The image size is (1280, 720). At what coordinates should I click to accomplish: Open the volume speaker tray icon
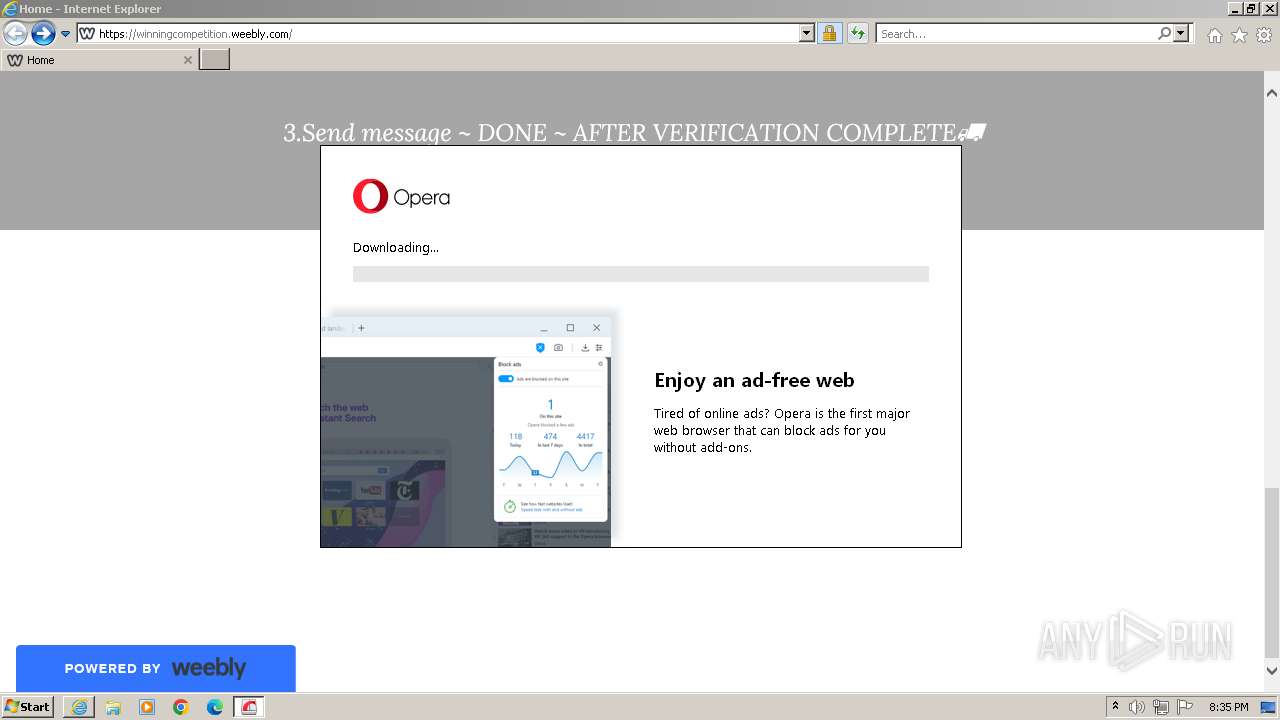pyautogui.click(x=1137, y=707)
